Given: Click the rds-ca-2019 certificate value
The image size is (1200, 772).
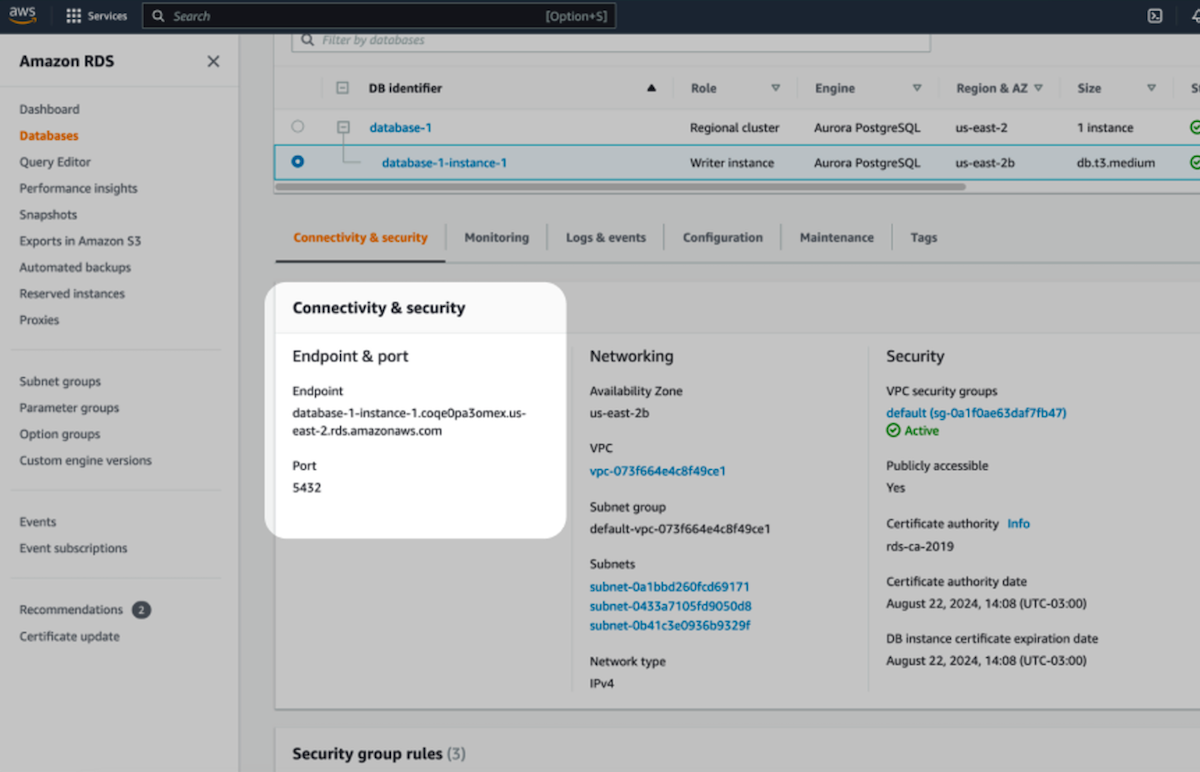Looking at the screenshot, I should pyautogui.click(x=920, y=547).
